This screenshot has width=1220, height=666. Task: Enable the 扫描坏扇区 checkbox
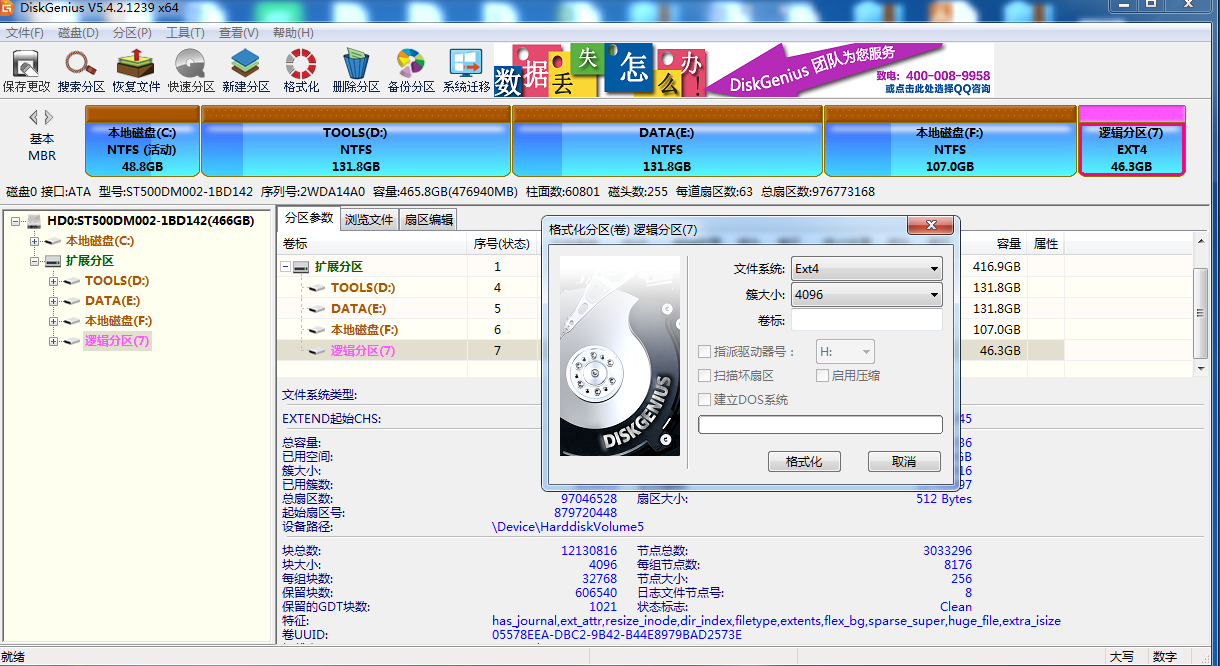(x=705, y=376)
